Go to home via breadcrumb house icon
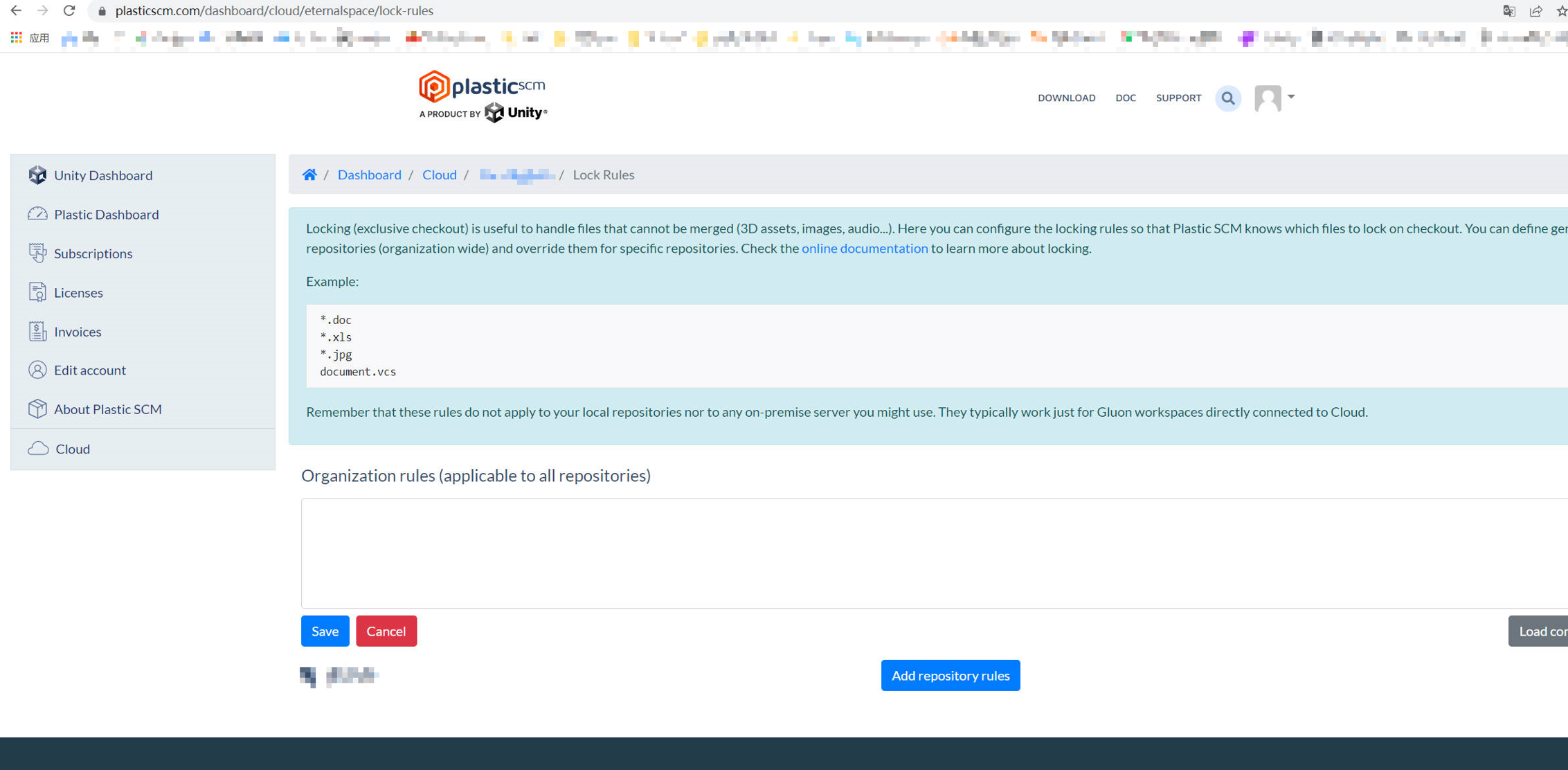Viewport: 1568px width, 770px height. coord(309,174)
